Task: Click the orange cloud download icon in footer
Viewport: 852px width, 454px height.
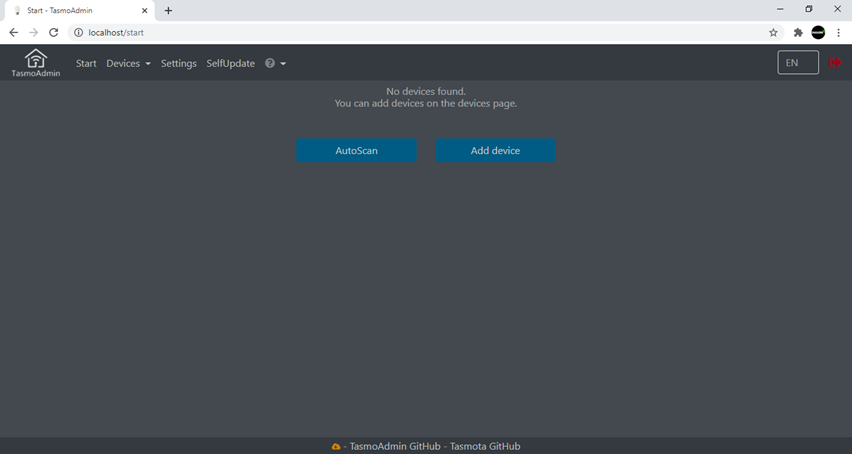Action: coord(336,446)
